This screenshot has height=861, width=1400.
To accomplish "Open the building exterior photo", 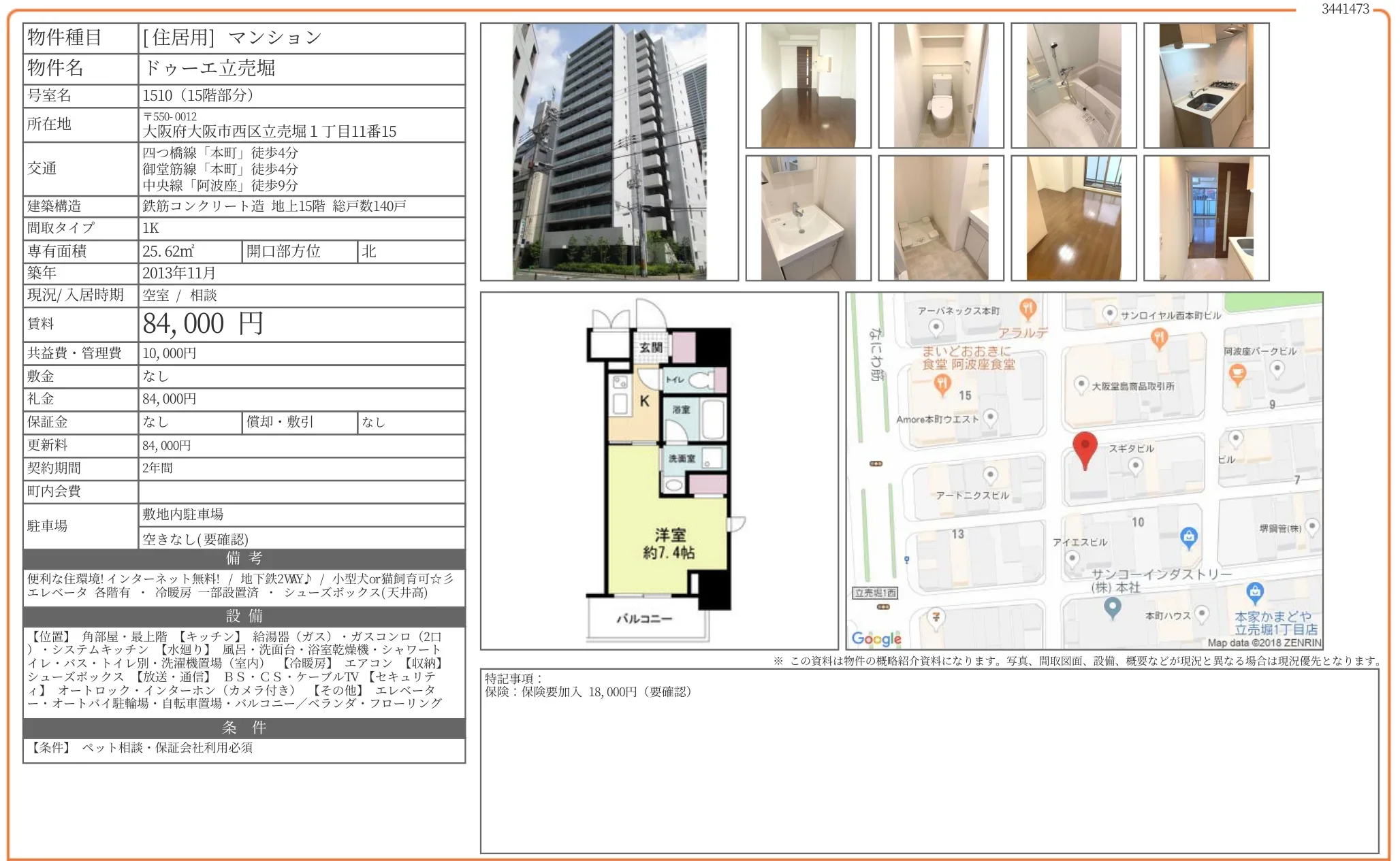I will point(609,152).
